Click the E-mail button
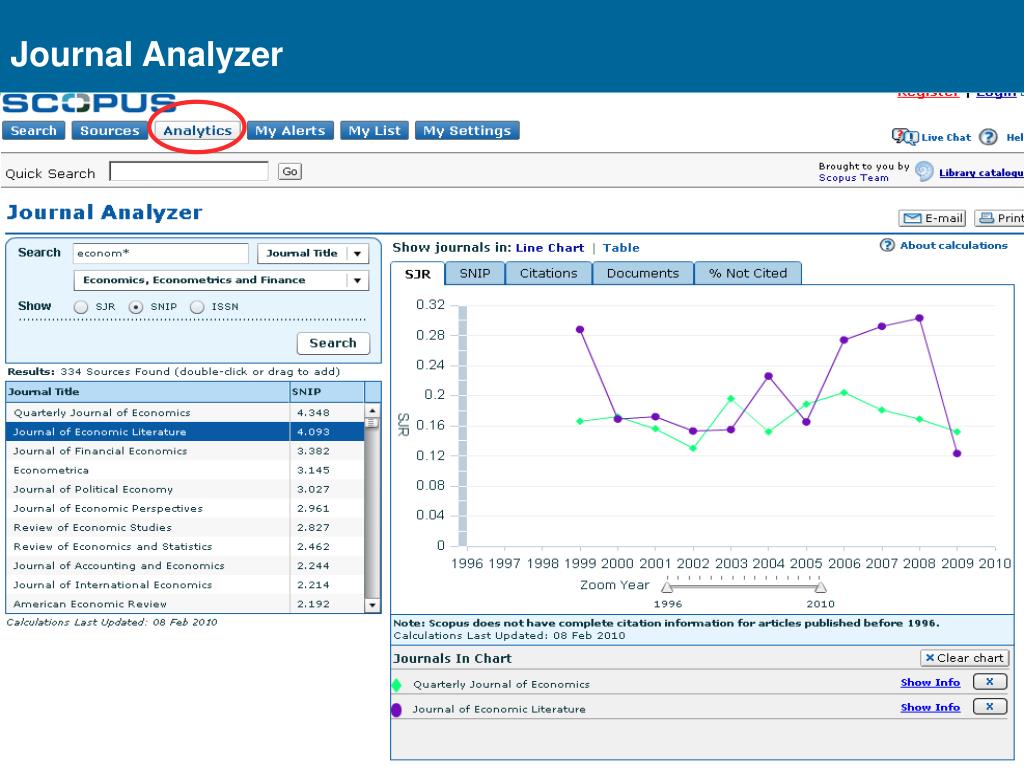Viewport: 1024px width, 768px height. click(x=932, y=218)
